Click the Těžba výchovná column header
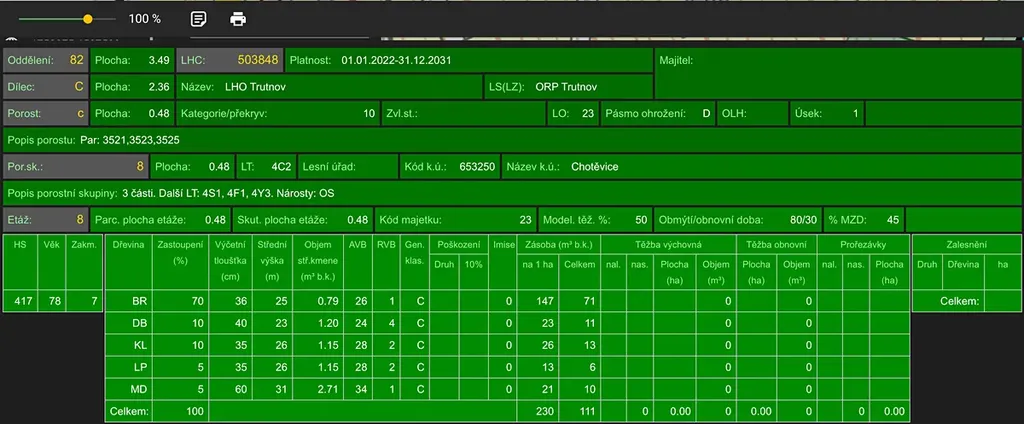The width and height of the screenshot is (1024, 424). coord(667,243)
